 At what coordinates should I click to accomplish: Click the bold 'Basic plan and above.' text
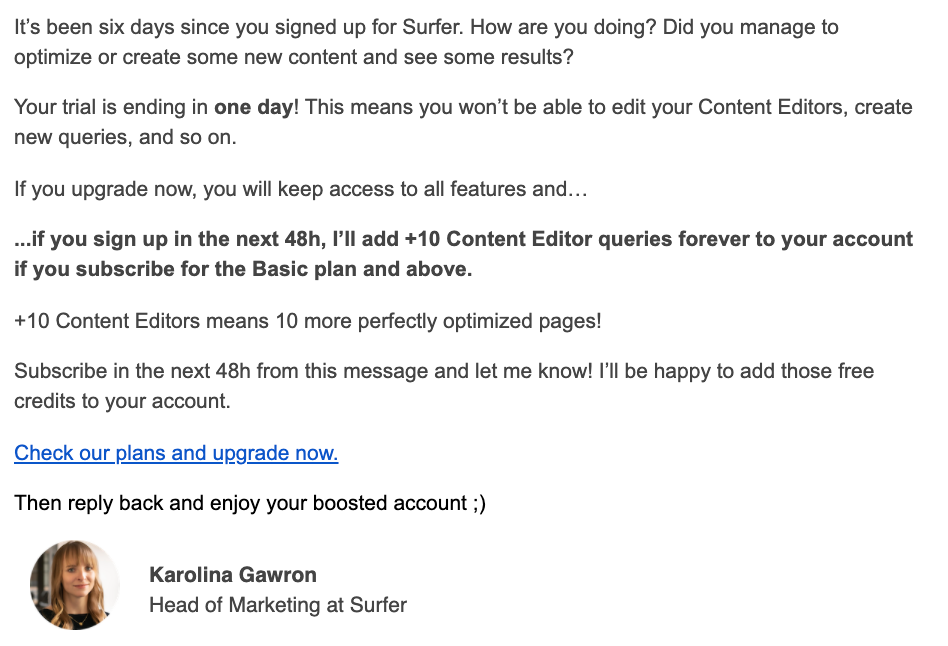tap(362, 269)
